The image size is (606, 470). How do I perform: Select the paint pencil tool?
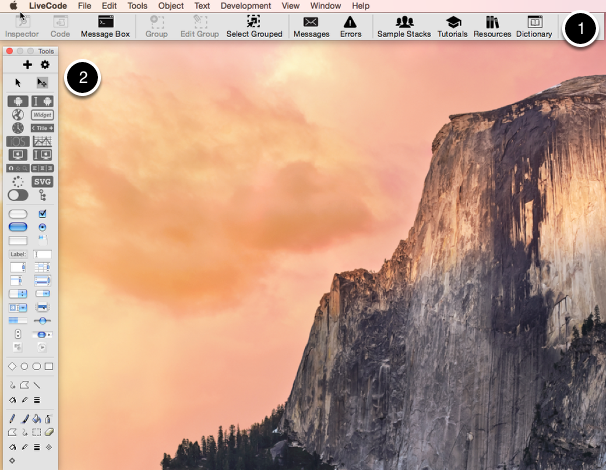pyautogui.click(x=12, y=419)
